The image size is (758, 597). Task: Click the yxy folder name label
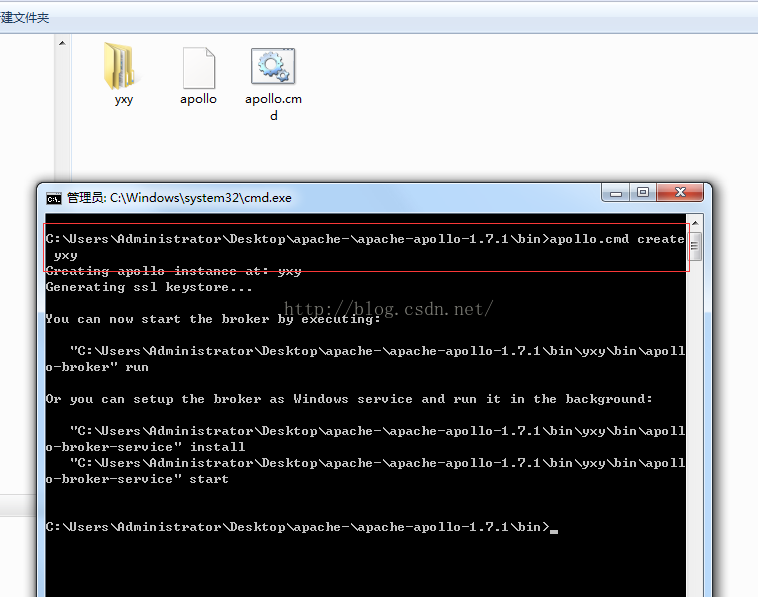(x=124, y=100)
